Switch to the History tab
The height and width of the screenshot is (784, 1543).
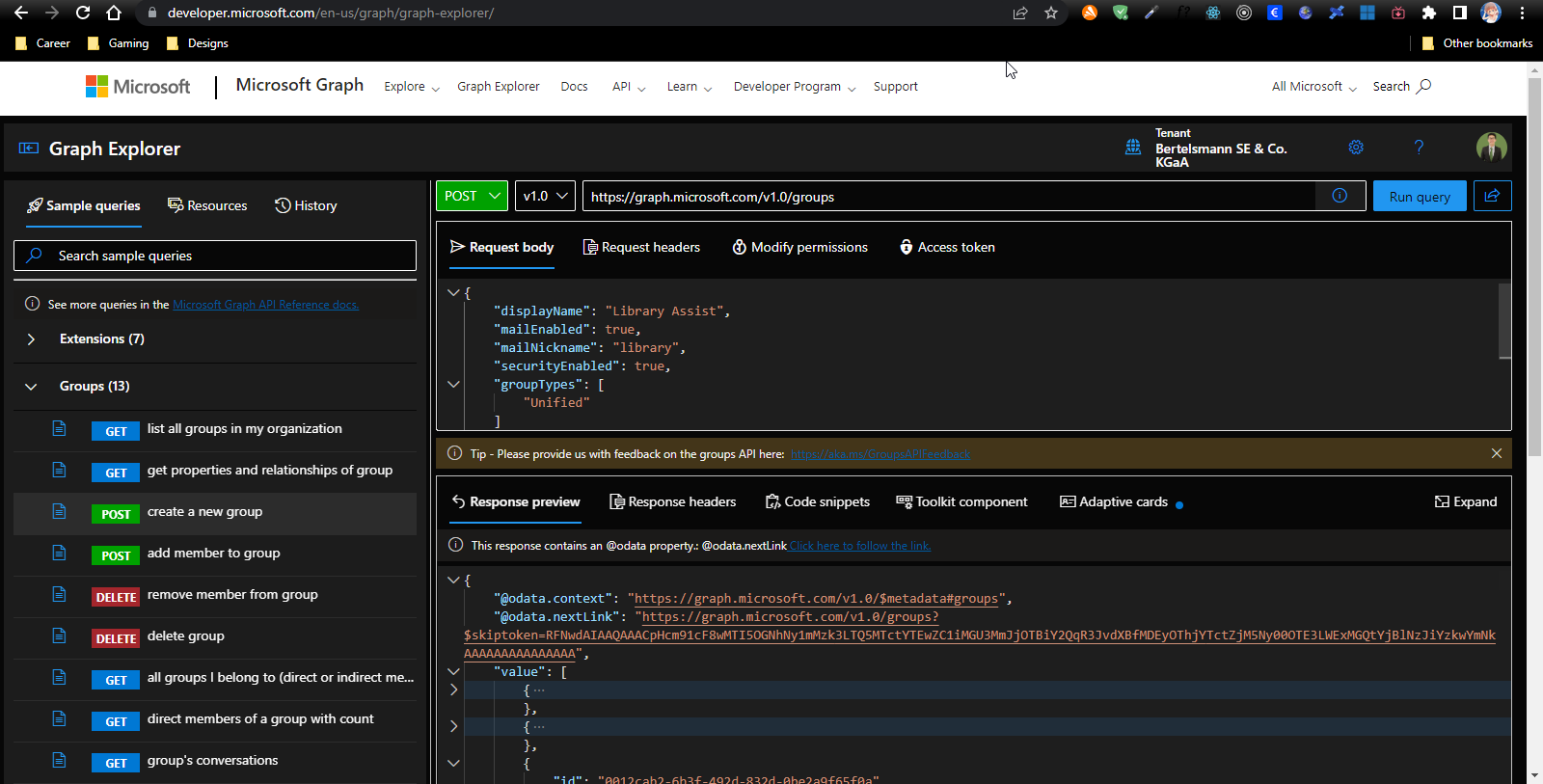coord(306,206)
